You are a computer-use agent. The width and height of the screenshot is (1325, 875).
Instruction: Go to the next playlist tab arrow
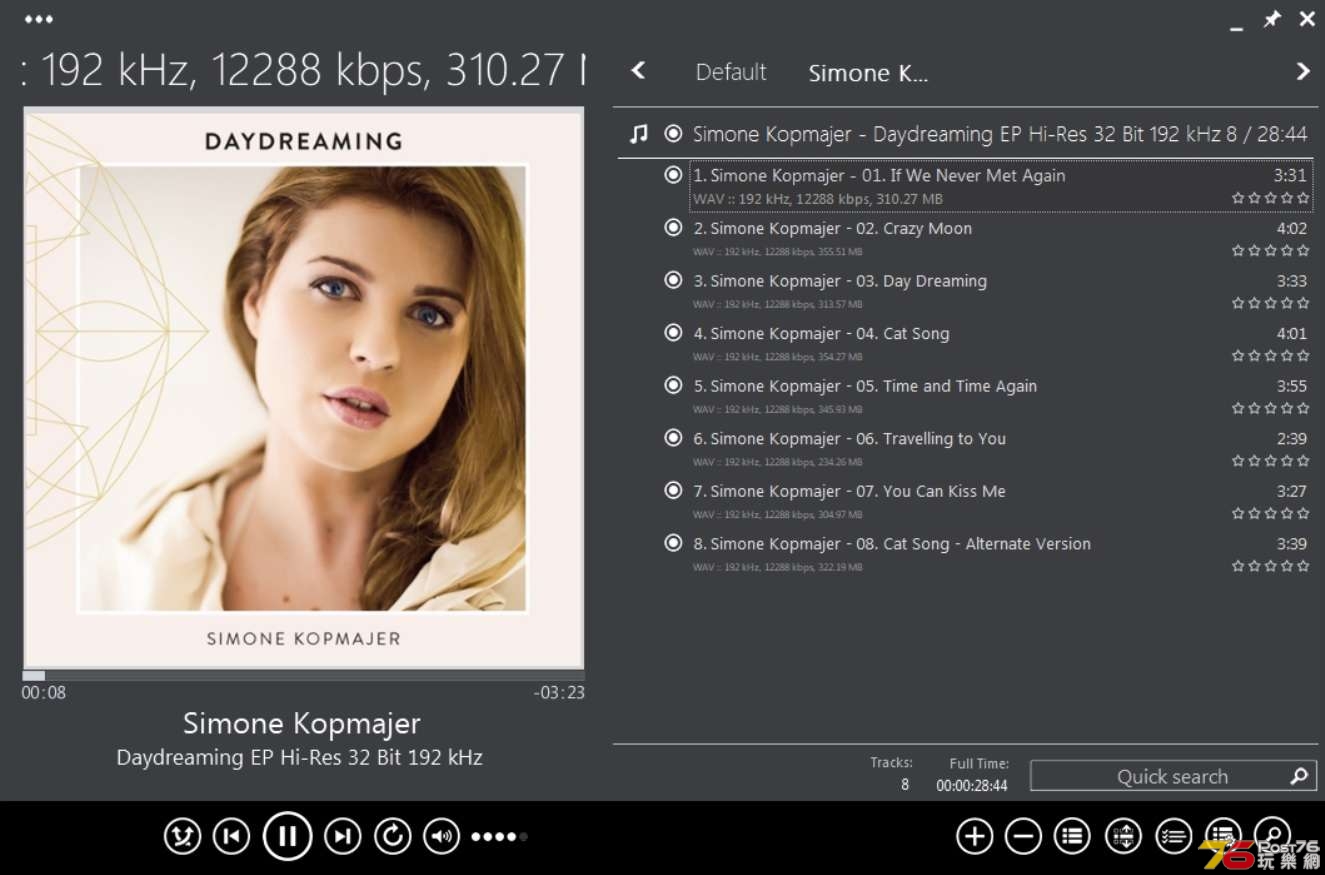click(1302, 71)
